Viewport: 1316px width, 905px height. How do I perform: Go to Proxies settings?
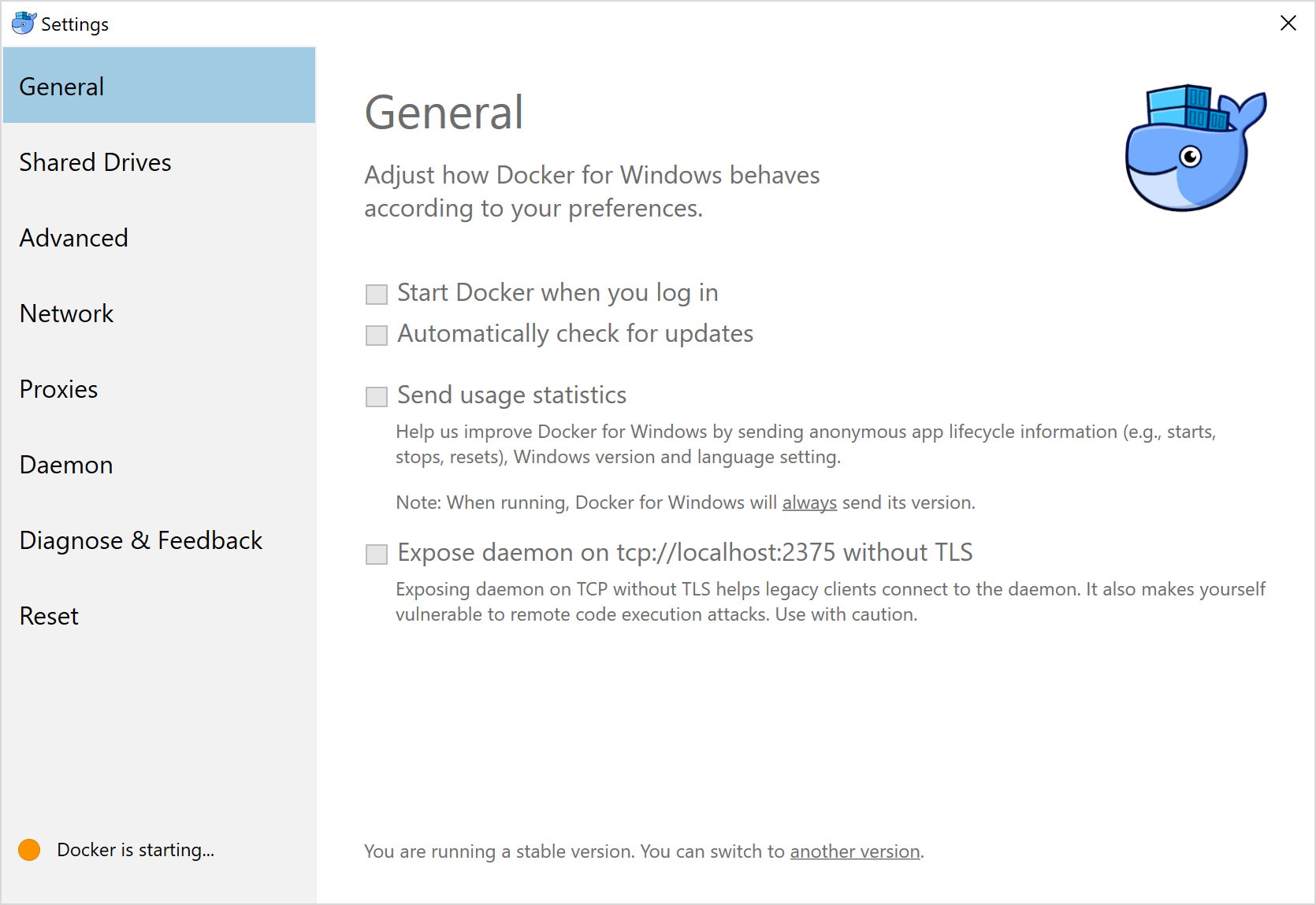tap(159, 388)
